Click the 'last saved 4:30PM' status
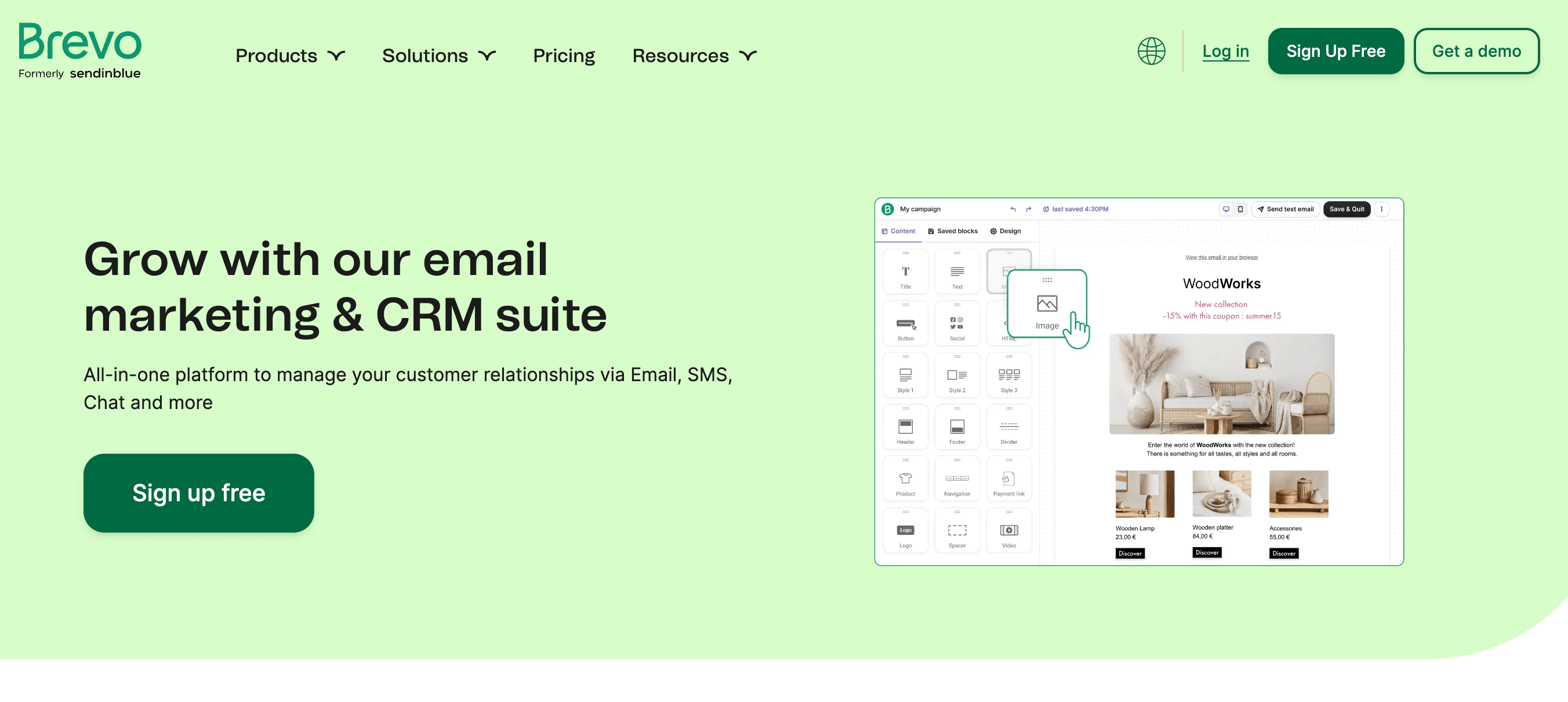1568x702 pixels. point(1075,209)
